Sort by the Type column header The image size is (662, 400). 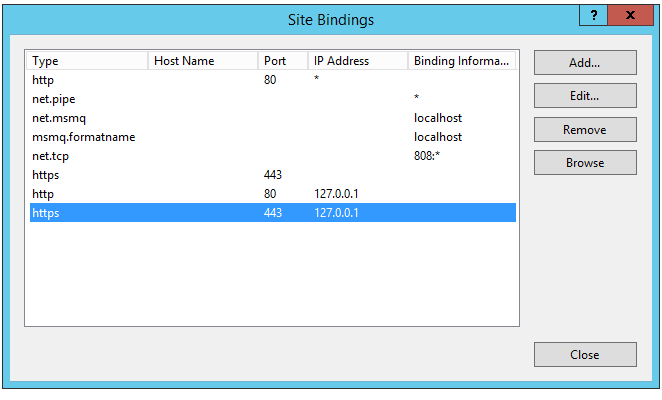(x=87, y=61)
